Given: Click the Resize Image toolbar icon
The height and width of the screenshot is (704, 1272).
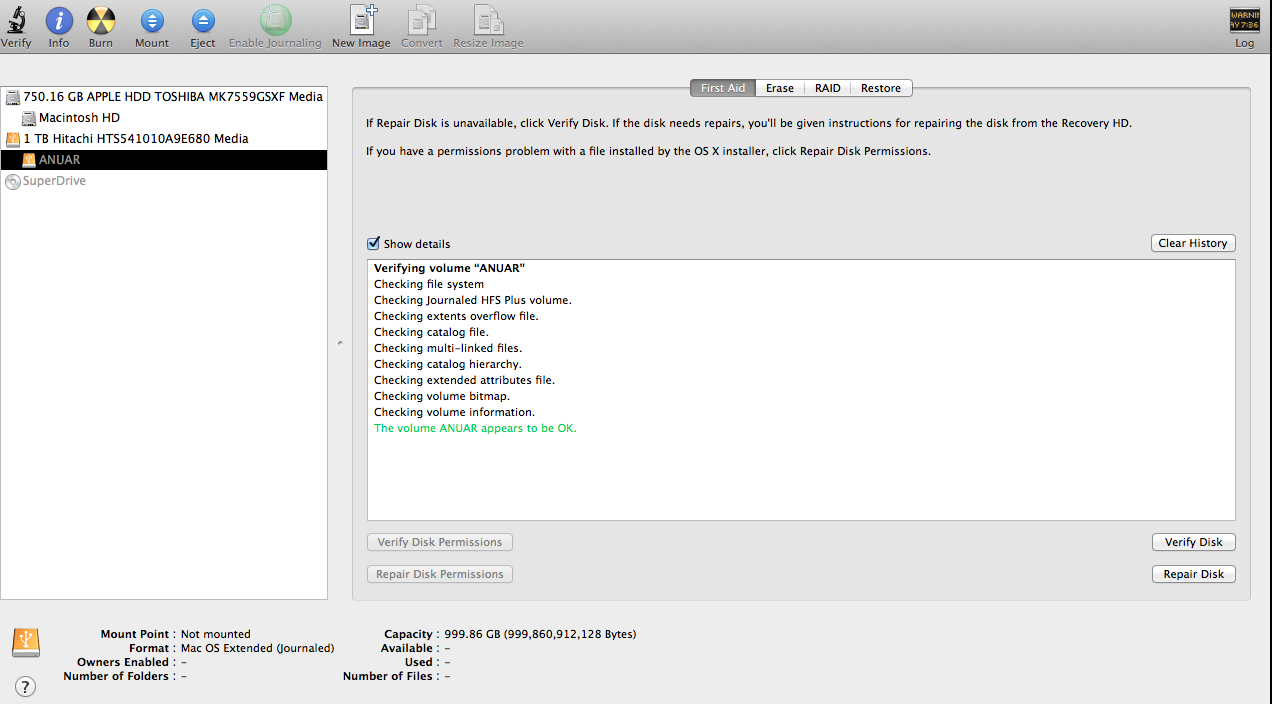Looking at the screenshot, I should point(488,19).
